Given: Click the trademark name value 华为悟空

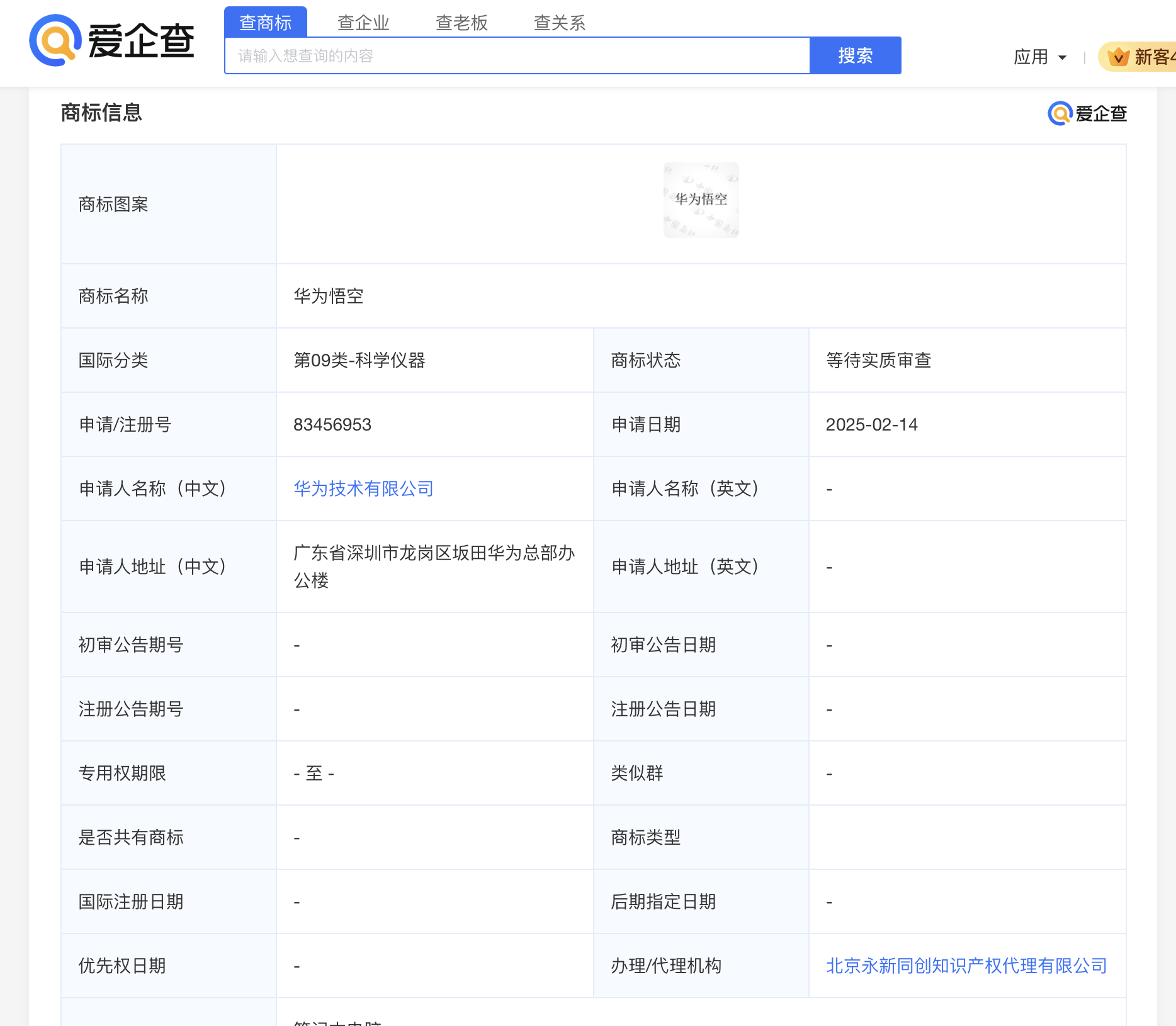Looking at the screenshot, I should tap(328, 296).
